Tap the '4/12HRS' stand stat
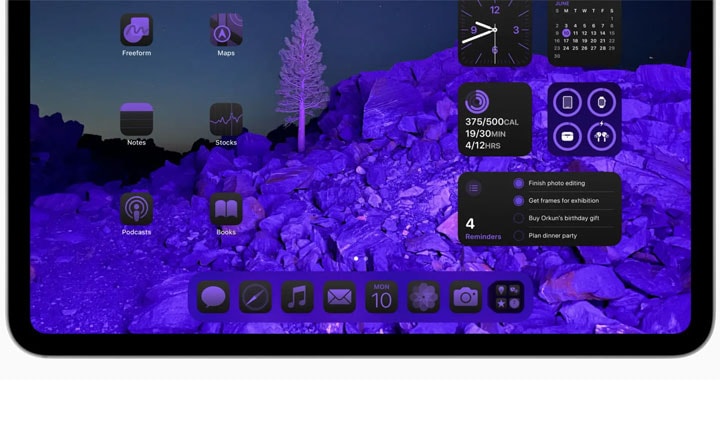720x430 pixels. coord(483,146)
